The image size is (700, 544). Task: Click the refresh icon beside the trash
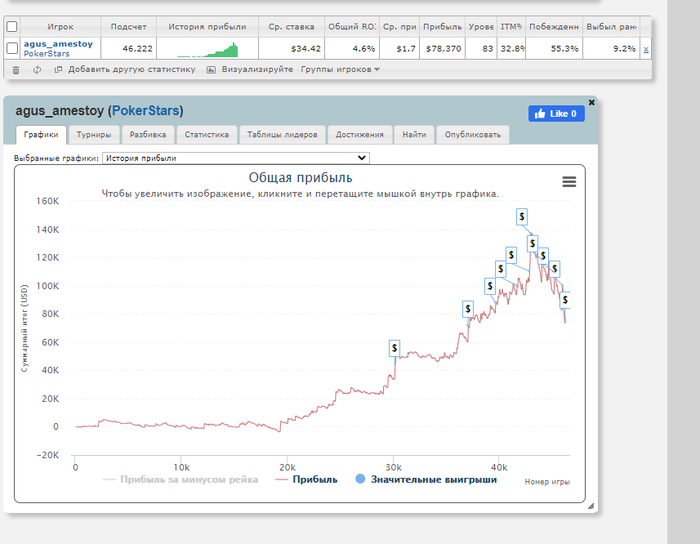37,70
